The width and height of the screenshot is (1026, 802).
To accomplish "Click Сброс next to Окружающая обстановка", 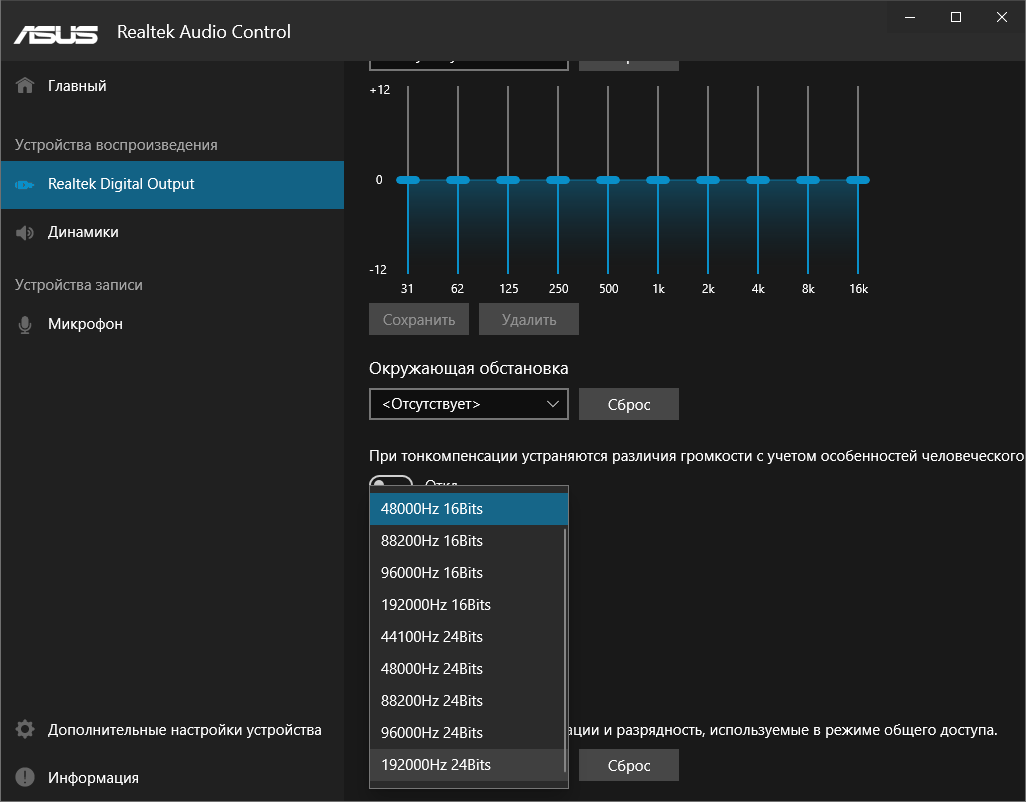I will (628, 404).
